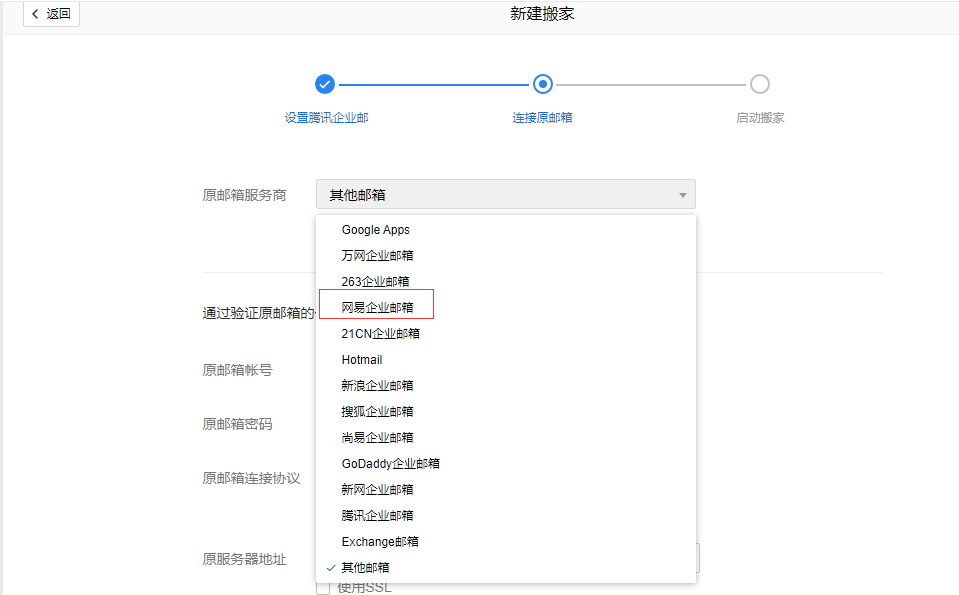959x595 pixels.
Task: Select 新浪企业邮箱 provider option
Action: click(376, 385)
